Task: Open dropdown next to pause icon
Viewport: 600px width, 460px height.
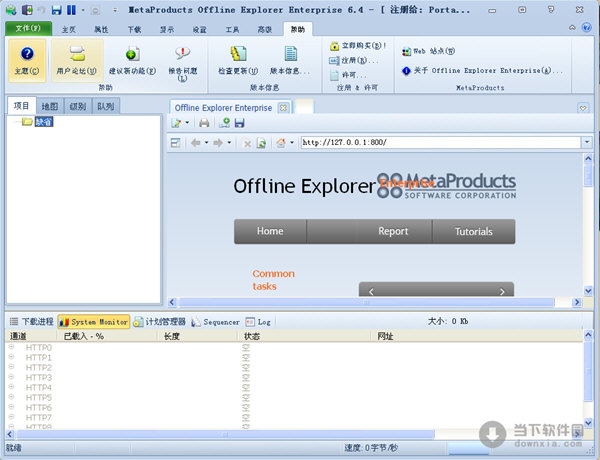Action: (83, 10)
